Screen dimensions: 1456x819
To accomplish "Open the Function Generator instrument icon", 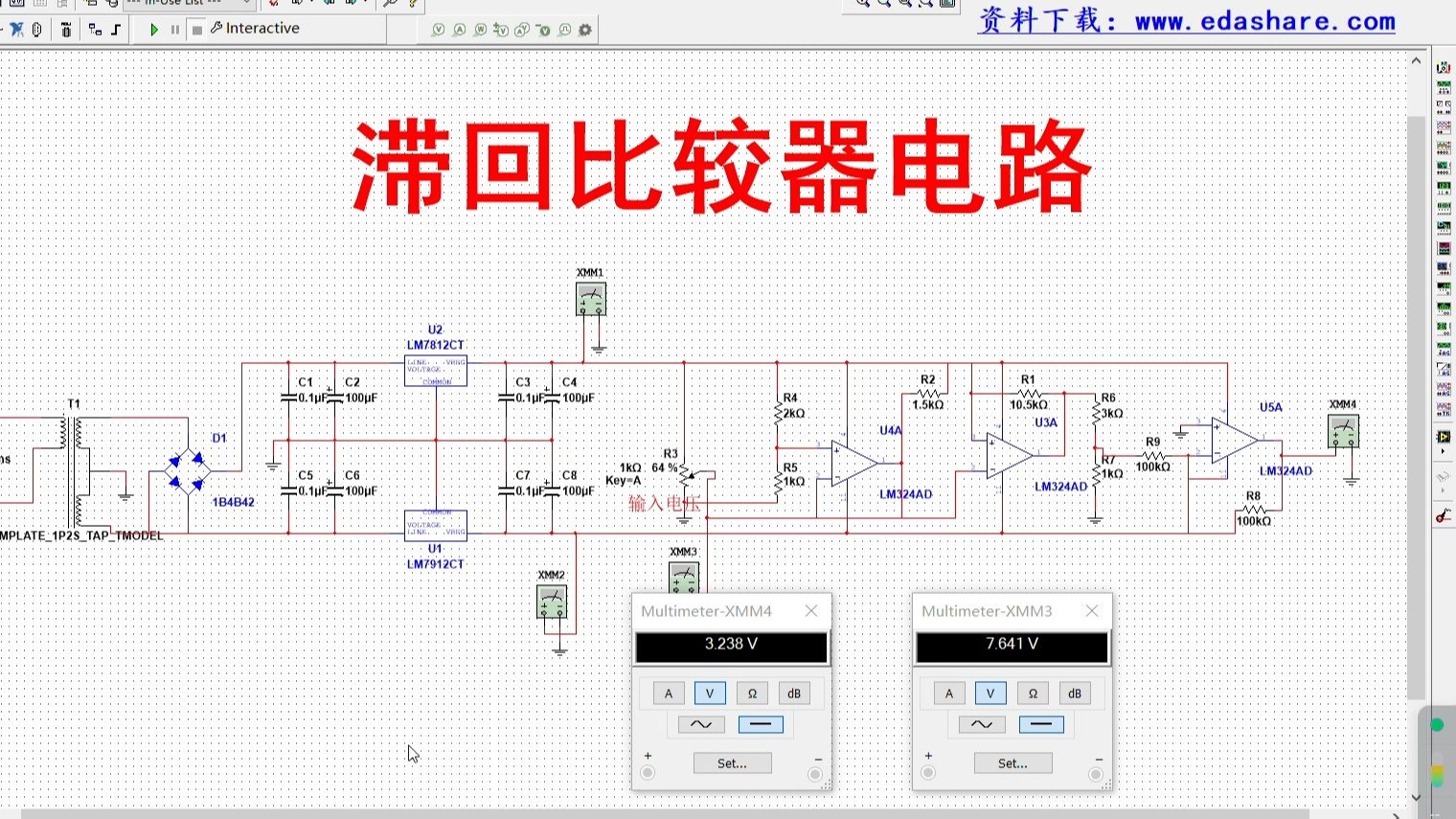I will (x=1444, y=85).
